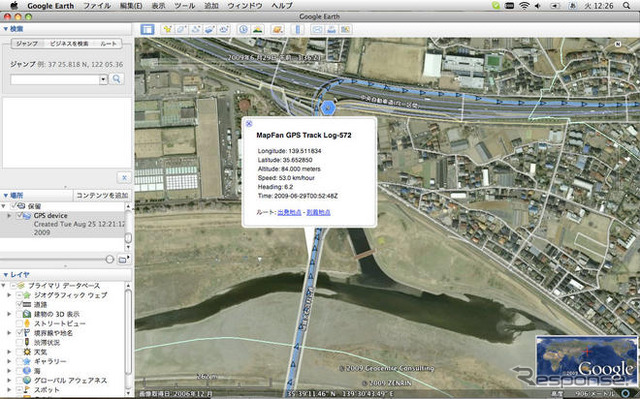Click the folder icon beside the Places slider
The width and height of the screenshot is (640, 399).
point(123,259)
